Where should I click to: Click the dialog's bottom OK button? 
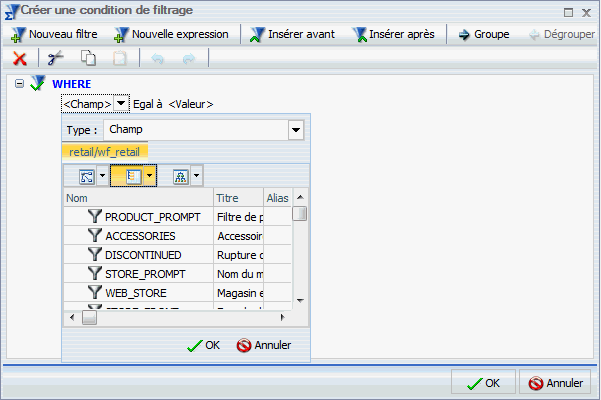(x=483, y=382)
